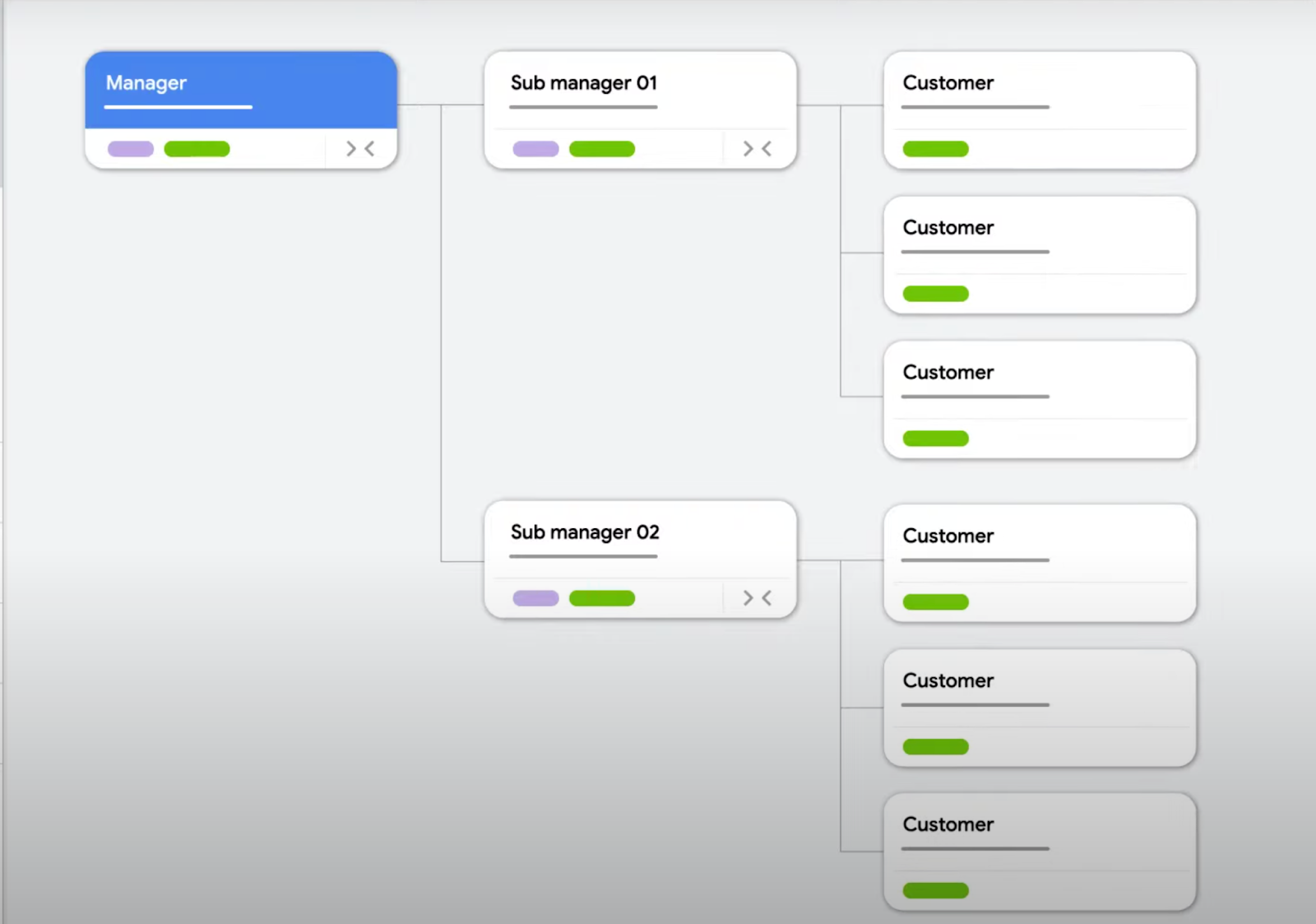Click the connector line between Manager and Sub manager 01
Image resolution: width=1316 pixels, height=924 pixels.
pos(443,105)
